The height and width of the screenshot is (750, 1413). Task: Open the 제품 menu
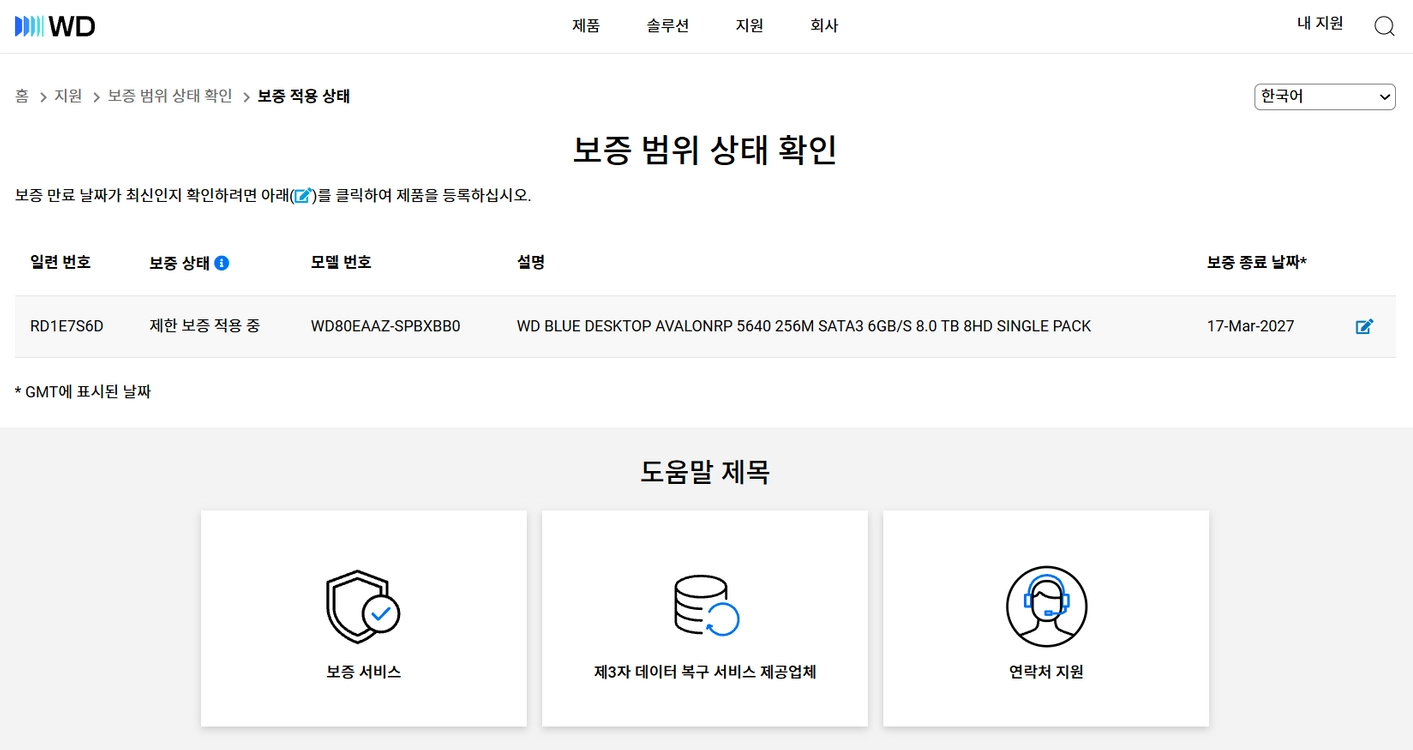pos(586,26)
